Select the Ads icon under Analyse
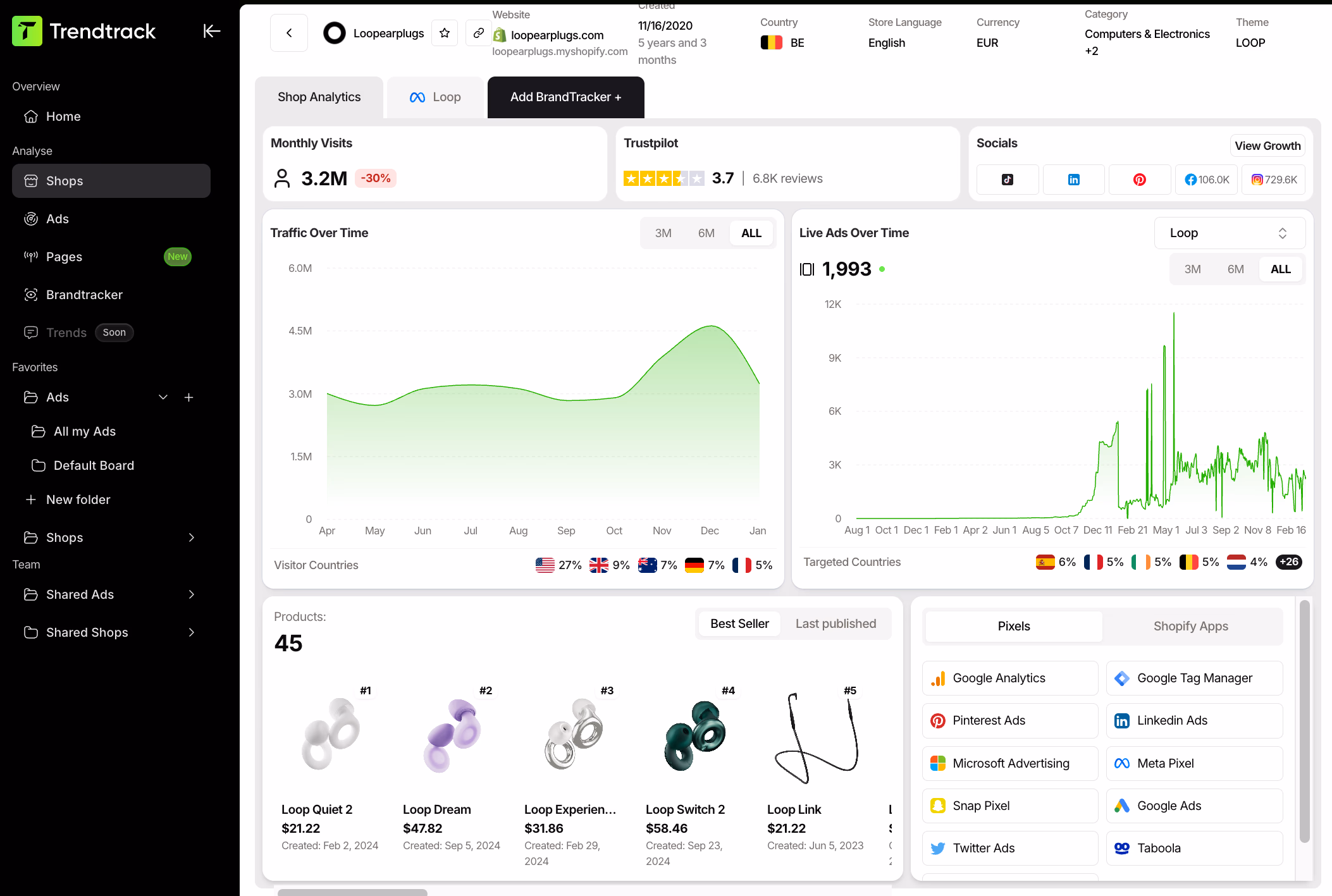 point(57,219)
